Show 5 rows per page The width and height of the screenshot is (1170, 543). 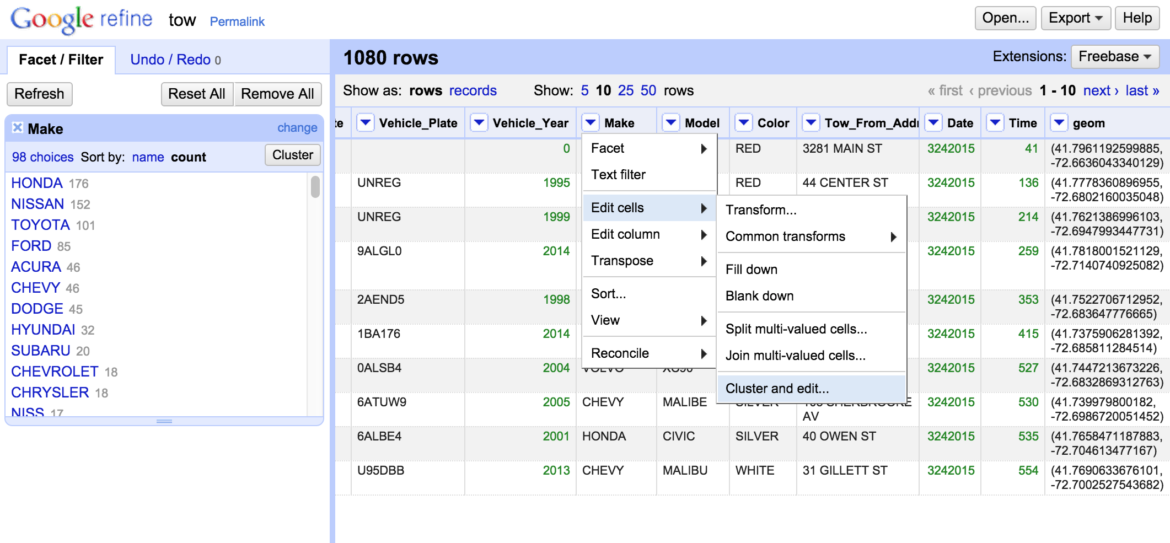pos(585,91)
